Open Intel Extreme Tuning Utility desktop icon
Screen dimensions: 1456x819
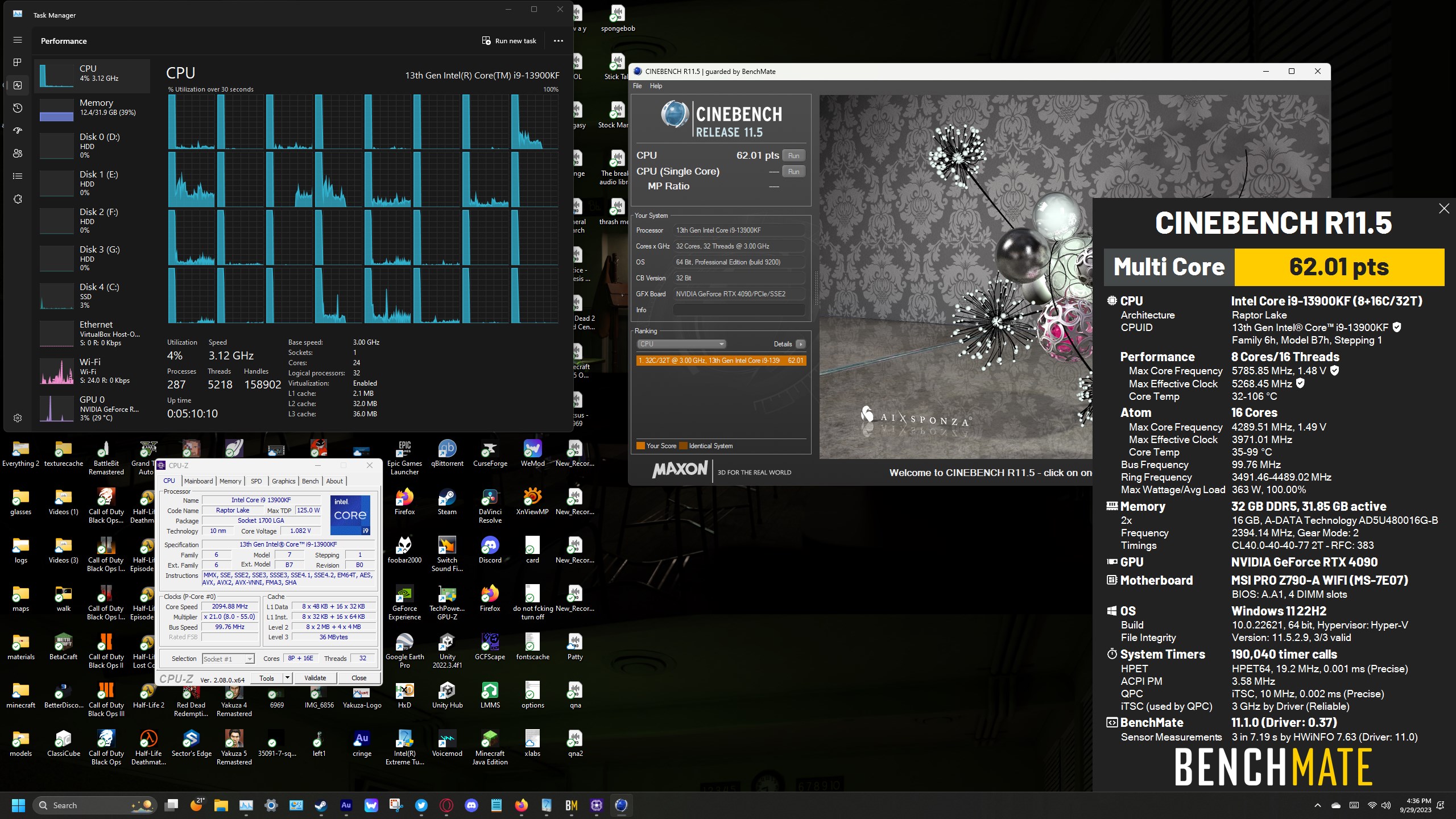[x=404, y=748]
